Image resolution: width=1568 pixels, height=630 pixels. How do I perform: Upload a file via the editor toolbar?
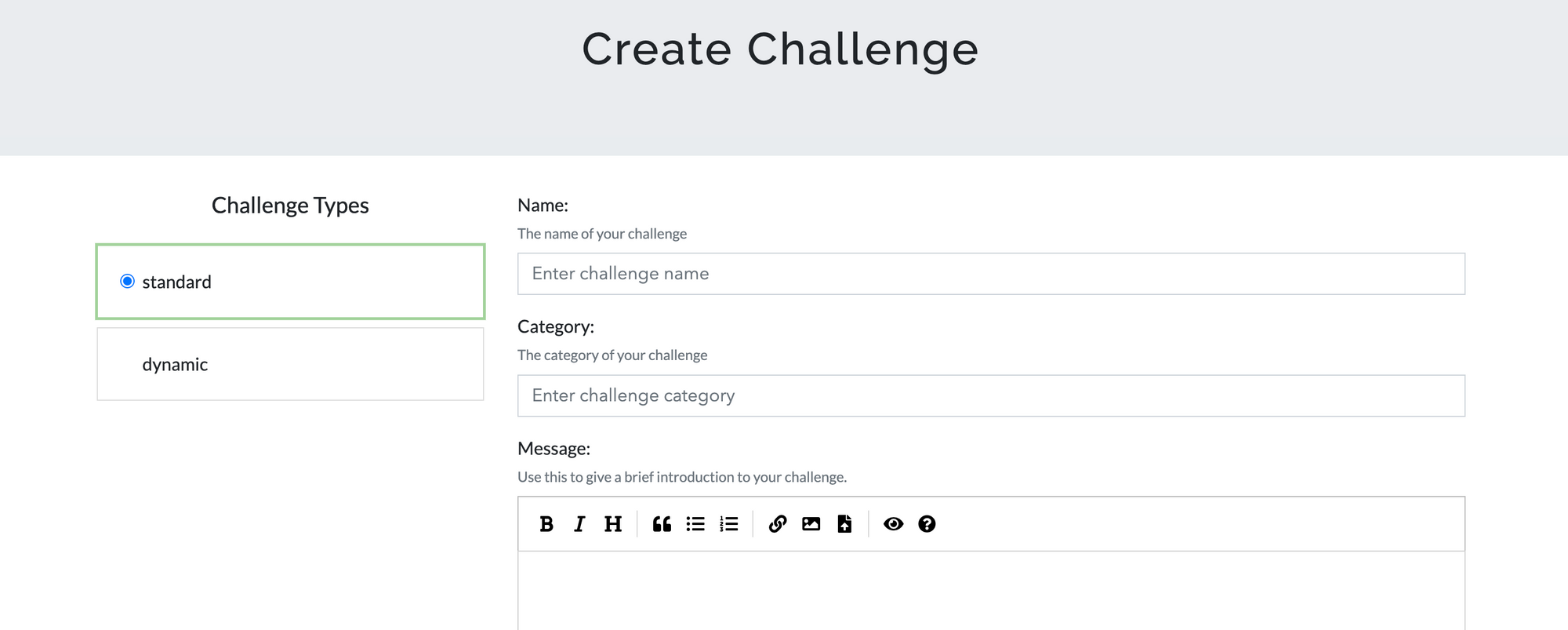844,524
